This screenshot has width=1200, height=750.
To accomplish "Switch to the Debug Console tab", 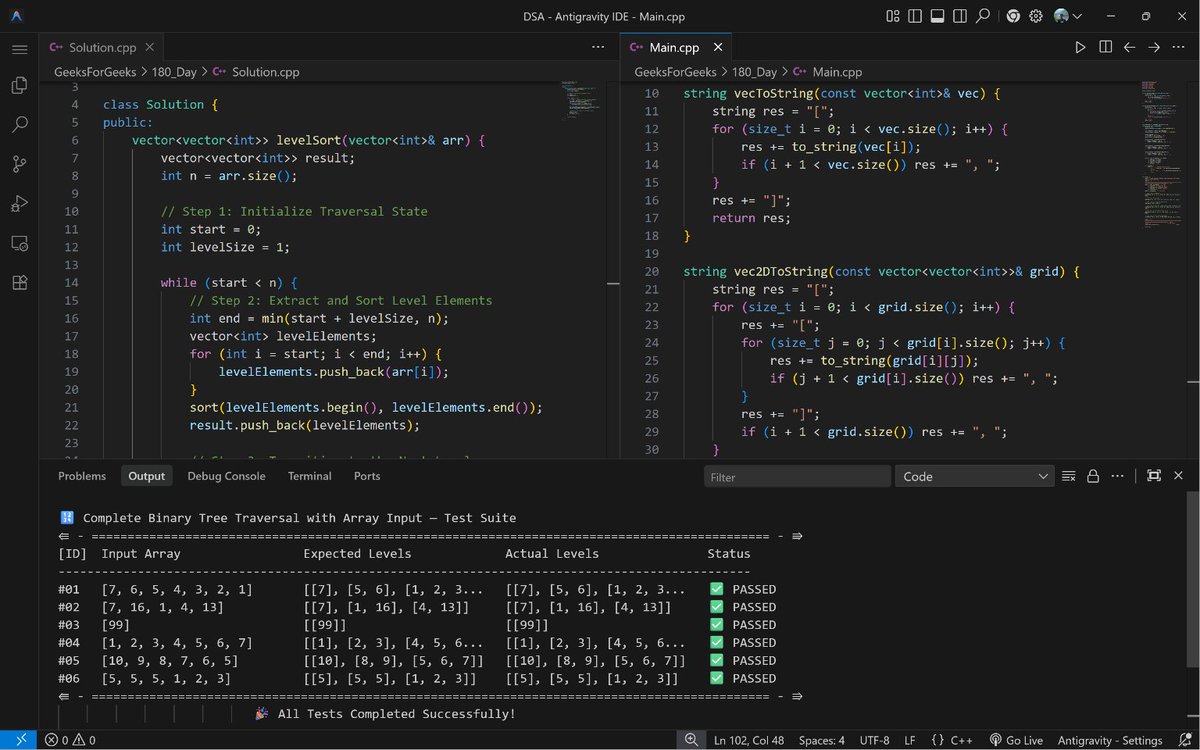I will coord(226,476).
